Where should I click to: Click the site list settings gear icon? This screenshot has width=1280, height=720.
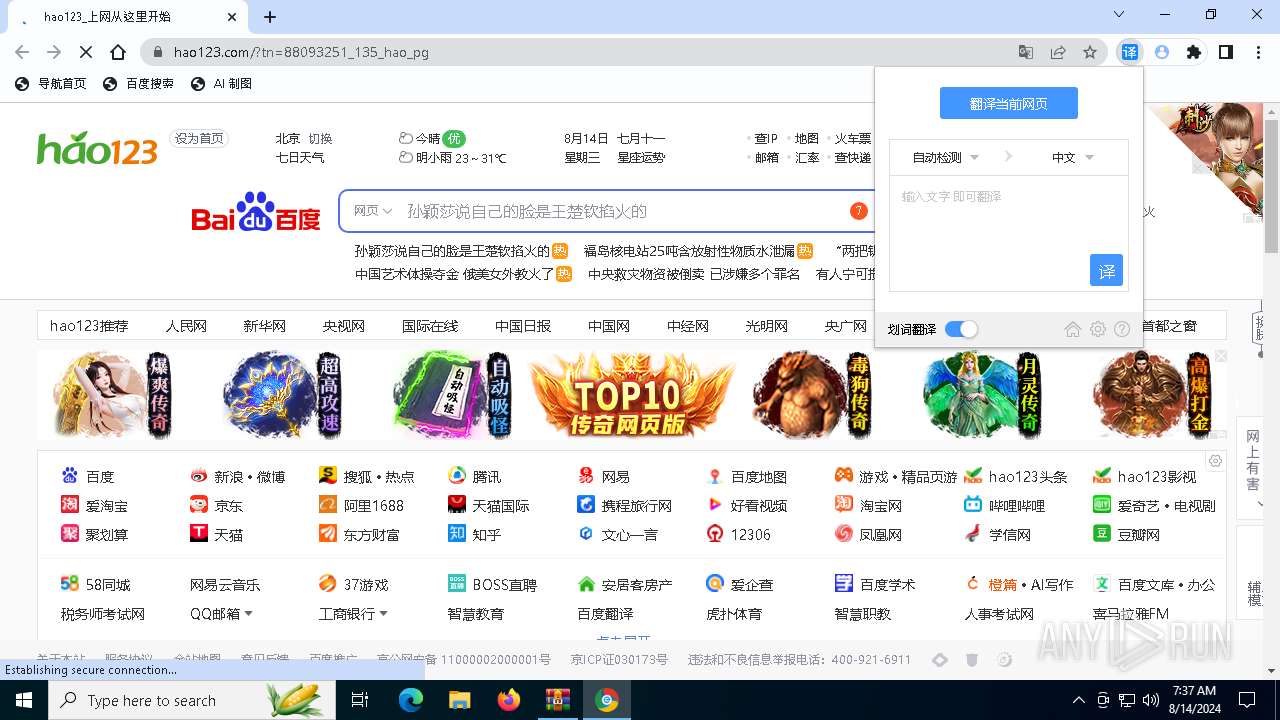tap(1215, 461)
